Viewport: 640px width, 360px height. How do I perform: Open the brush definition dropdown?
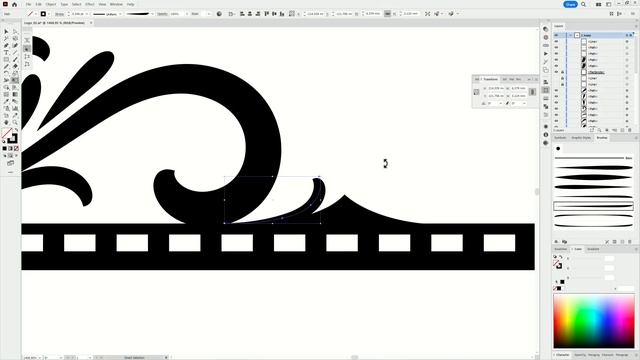pos(152,14)
